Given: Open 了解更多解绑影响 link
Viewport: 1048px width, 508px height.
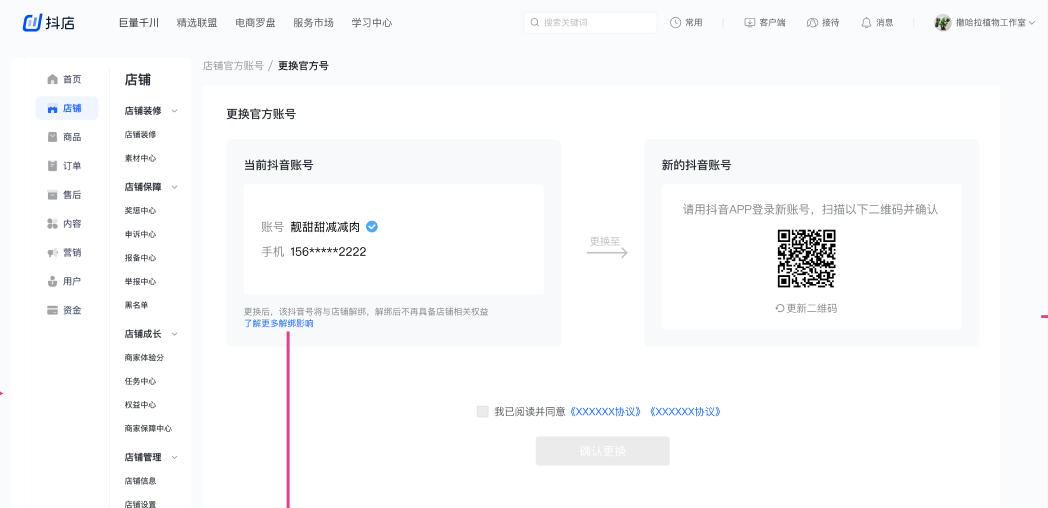Looking at the screenshot, I should [278, 323].
